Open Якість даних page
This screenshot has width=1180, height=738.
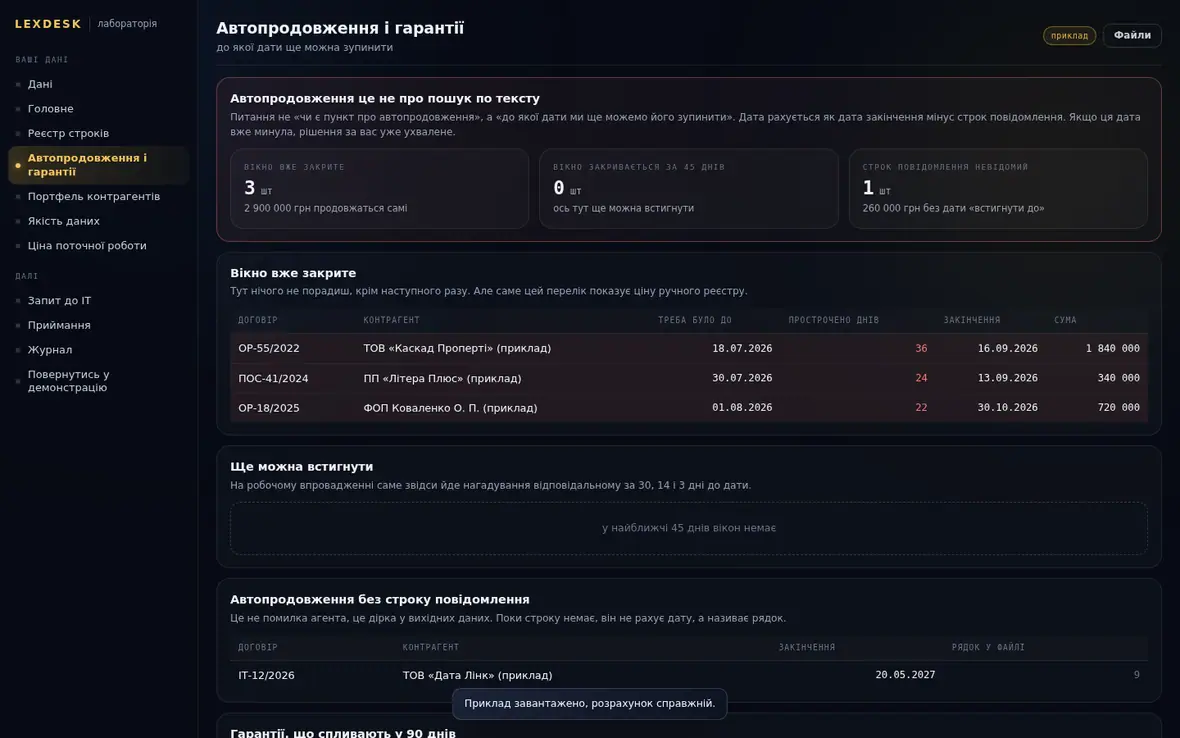coord(98,221)
